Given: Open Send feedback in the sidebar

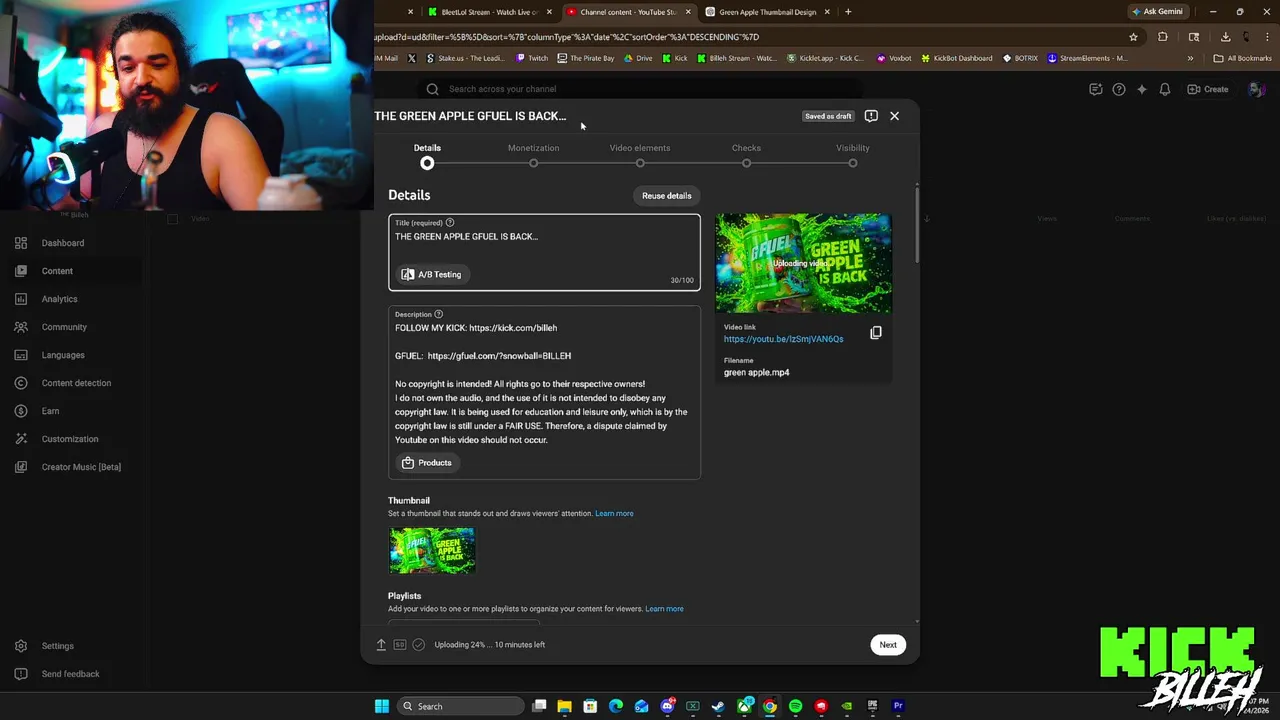Looking at the screenshot, I should 70,674.
